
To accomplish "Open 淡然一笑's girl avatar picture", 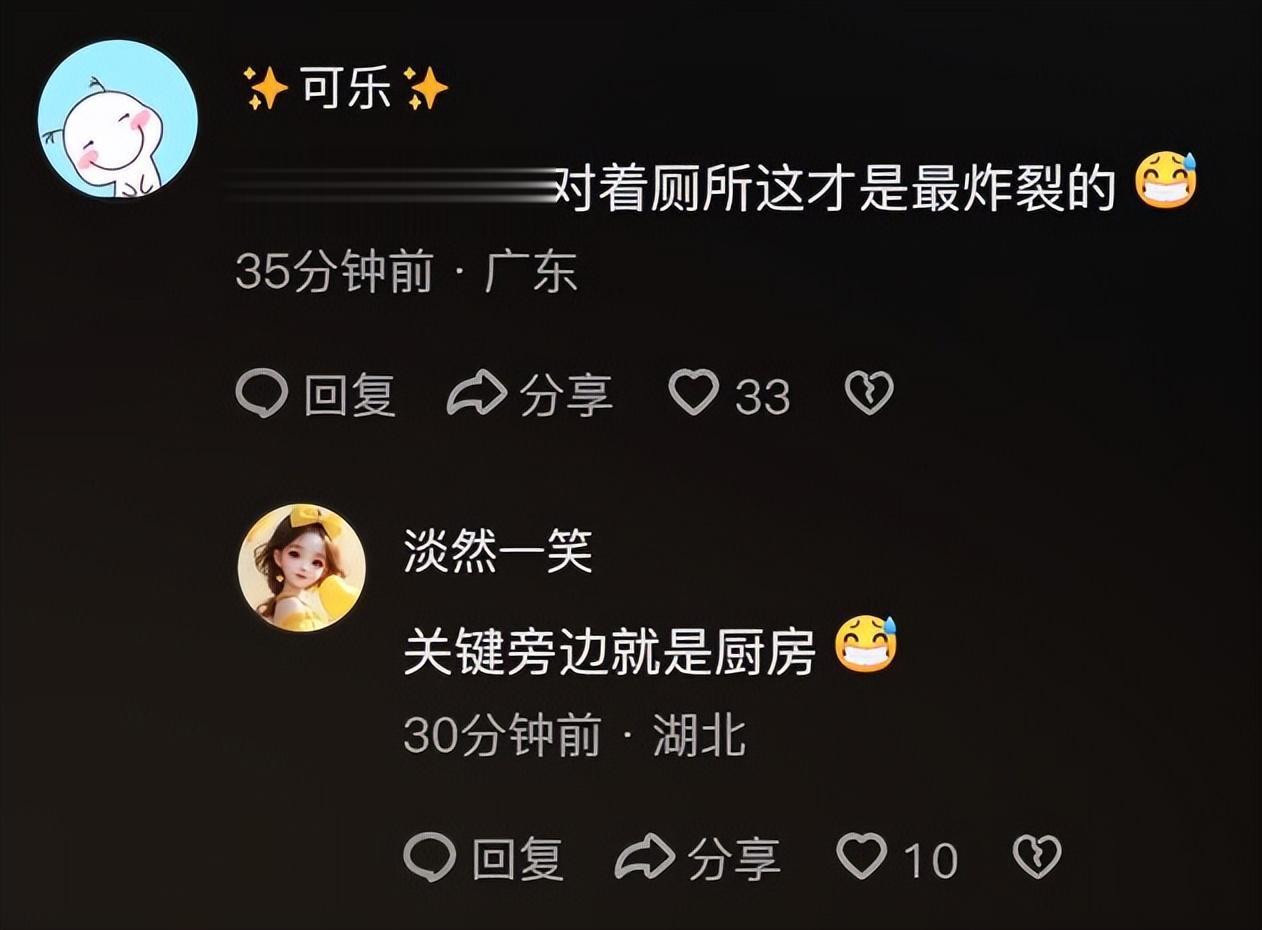I will coord(302,568).
